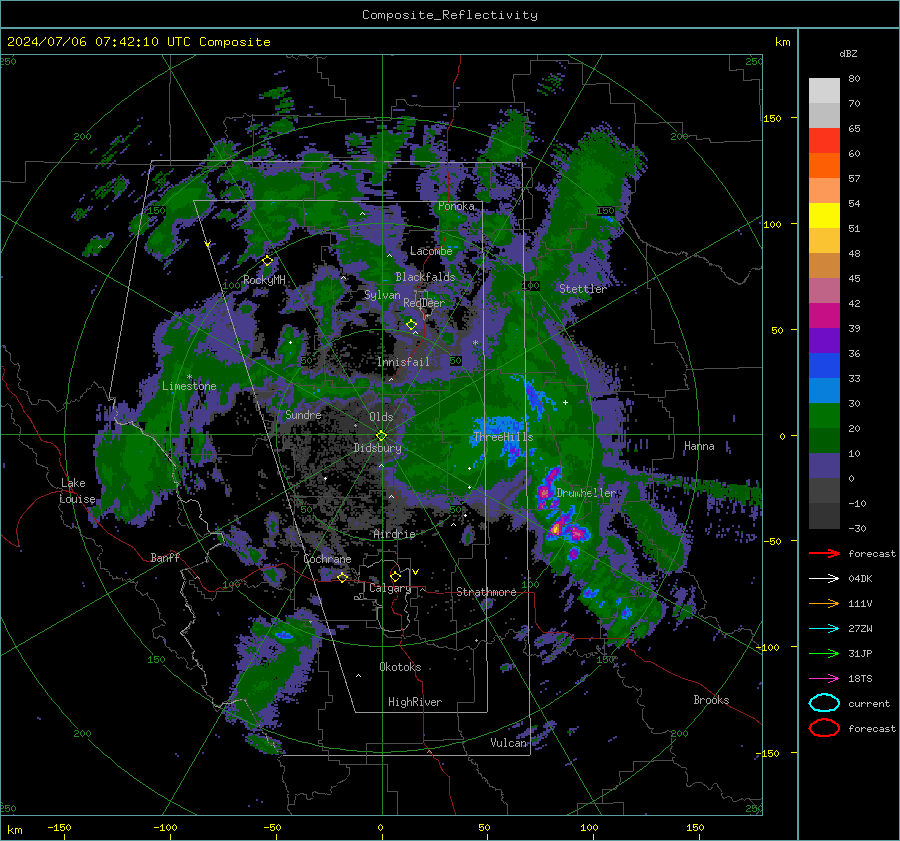Image resolution: width=900 pixels, height=841 pixels.
Task: Click the yellow diamond marker at Calgary
Action: coord(395,576)
